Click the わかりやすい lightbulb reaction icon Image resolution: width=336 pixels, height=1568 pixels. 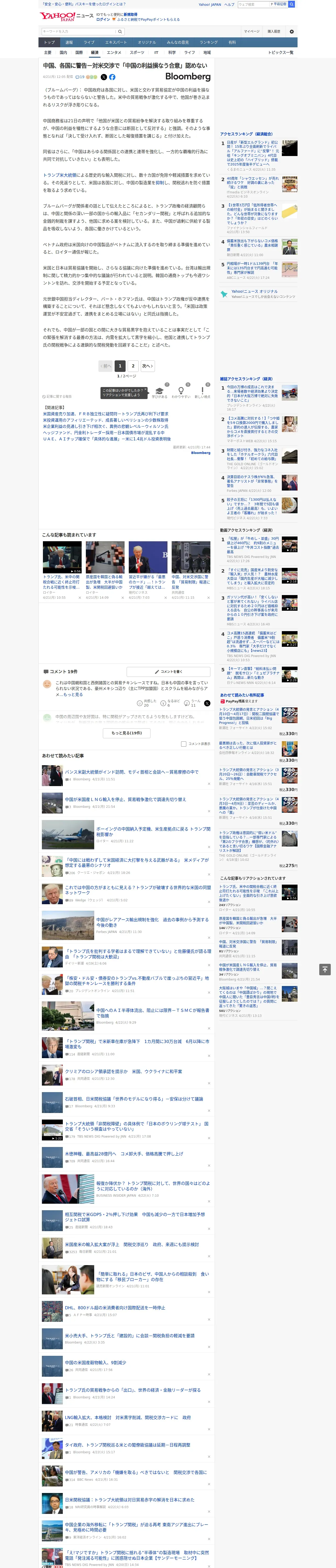(x=181, y=391)
